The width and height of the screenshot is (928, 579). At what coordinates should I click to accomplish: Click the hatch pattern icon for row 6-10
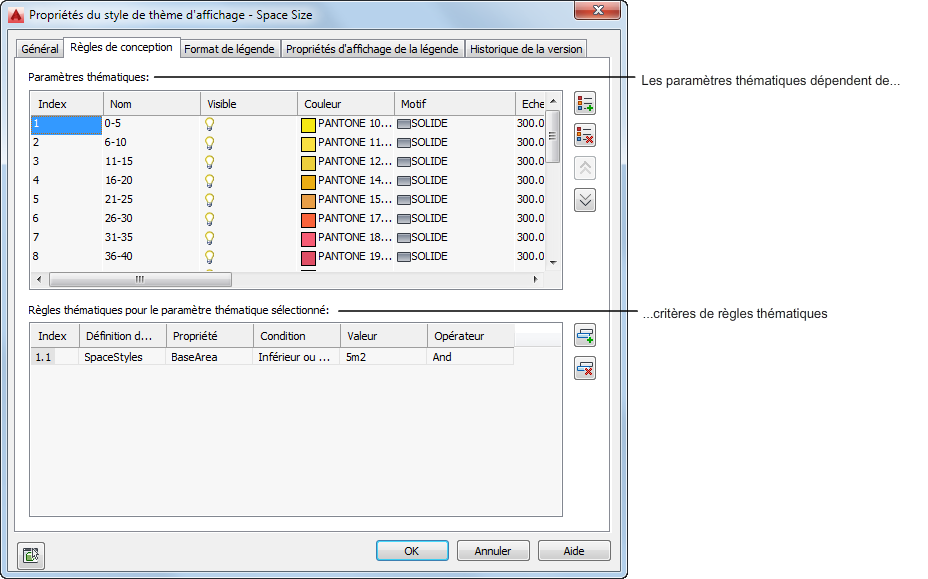(x=404, y=143)
